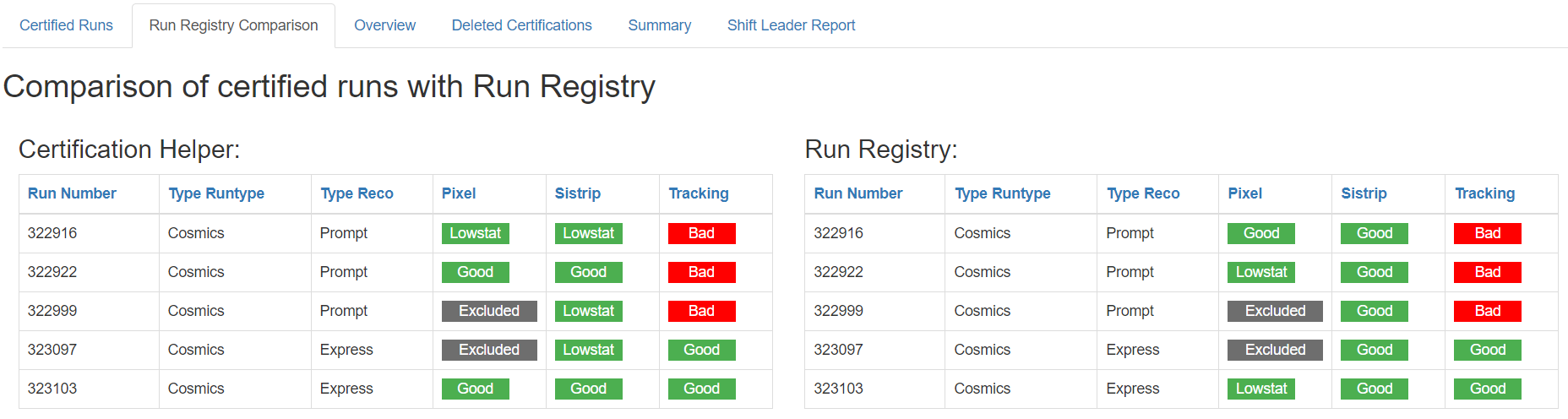Viewport: 1568px width, 419px height.
Task: Click Run Registry Sistrip column header
Action: [1364, 193]
